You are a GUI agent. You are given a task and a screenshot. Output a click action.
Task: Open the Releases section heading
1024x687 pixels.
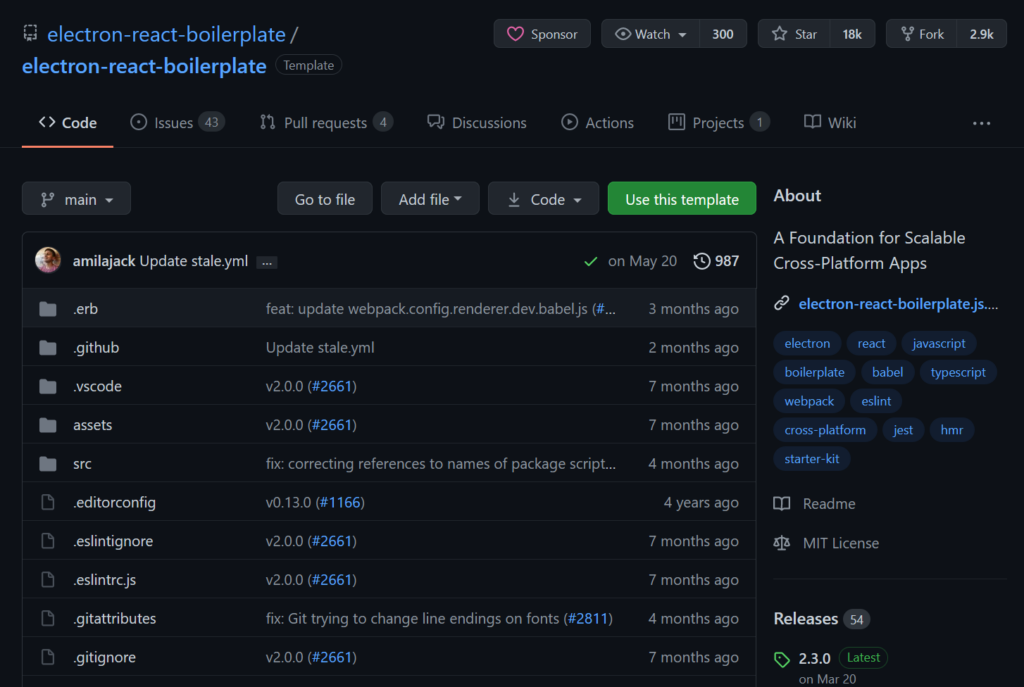pos(806,619)
